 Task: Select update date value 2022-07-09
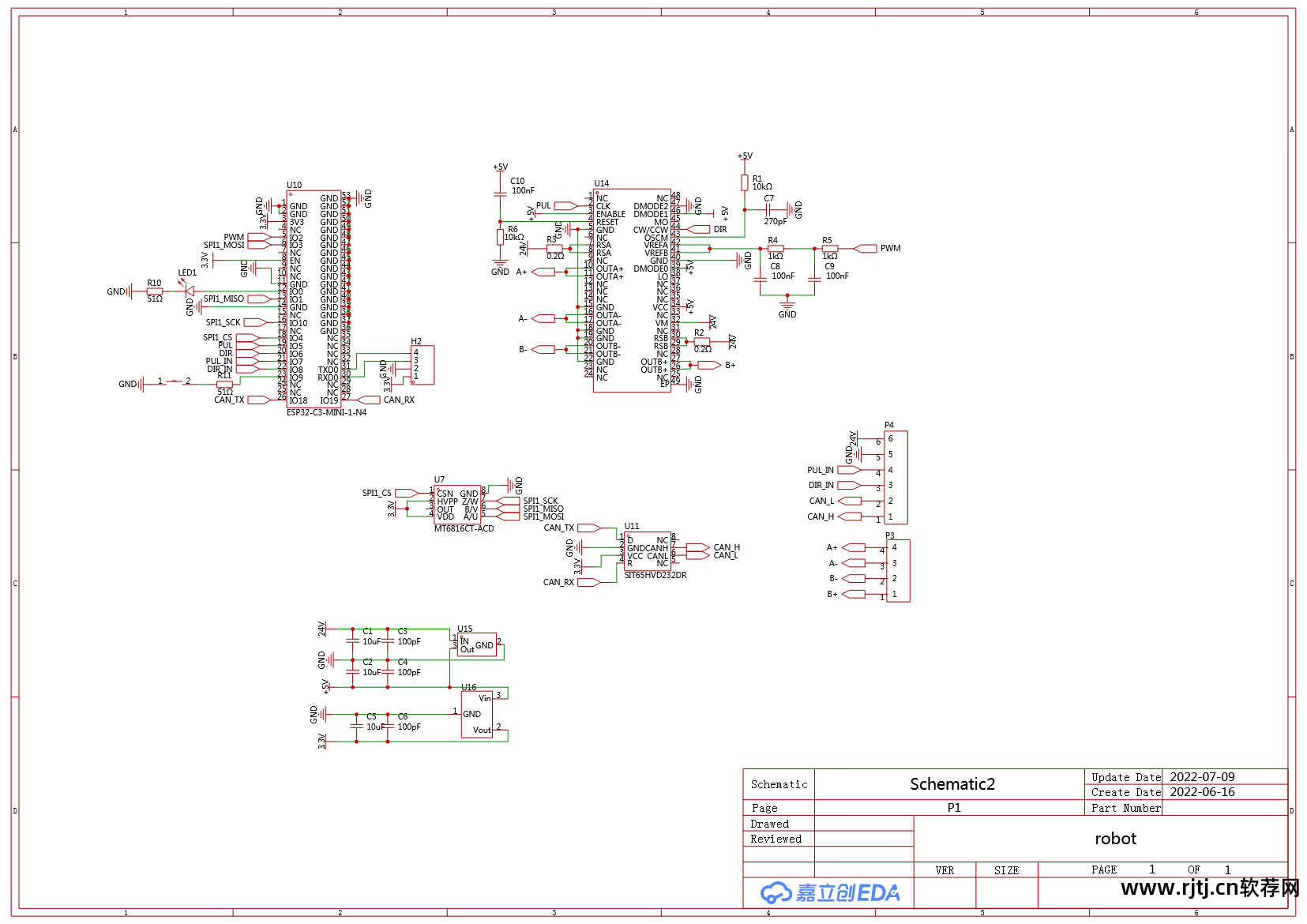click(1202, 777)
